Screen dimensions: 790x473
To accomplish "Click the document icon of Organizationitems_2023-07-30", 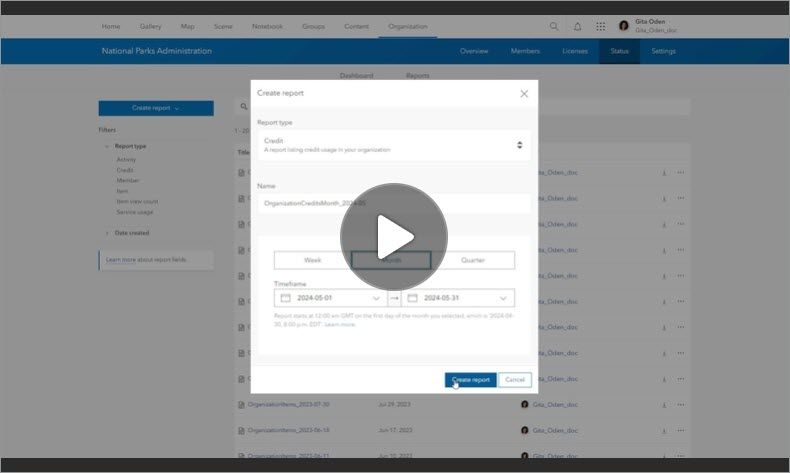I will pyautogui.click(x=241, y=404).
